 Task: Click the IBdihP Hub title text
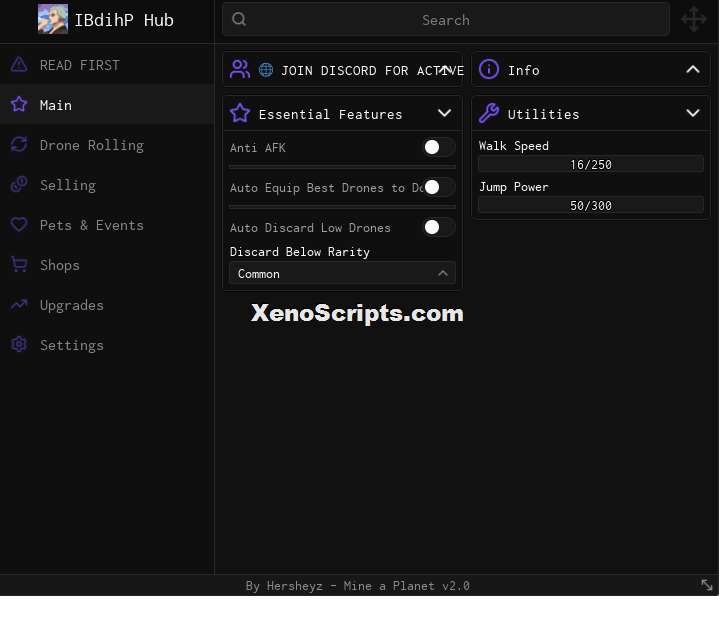pyautogui.click(x=124, y=20)
